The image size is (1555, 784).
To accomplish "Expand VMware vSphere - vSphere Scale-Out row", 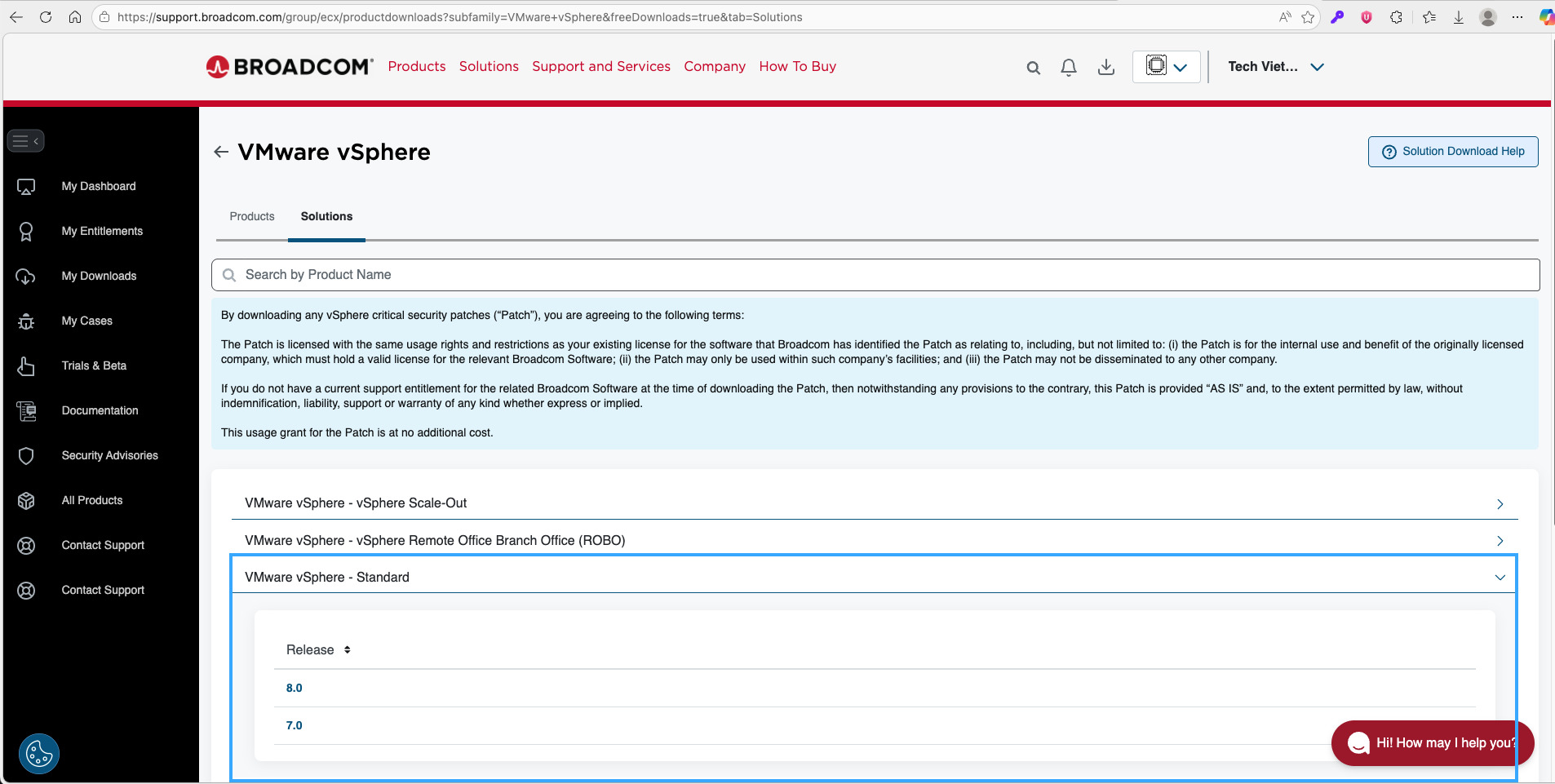I will 875,503.
